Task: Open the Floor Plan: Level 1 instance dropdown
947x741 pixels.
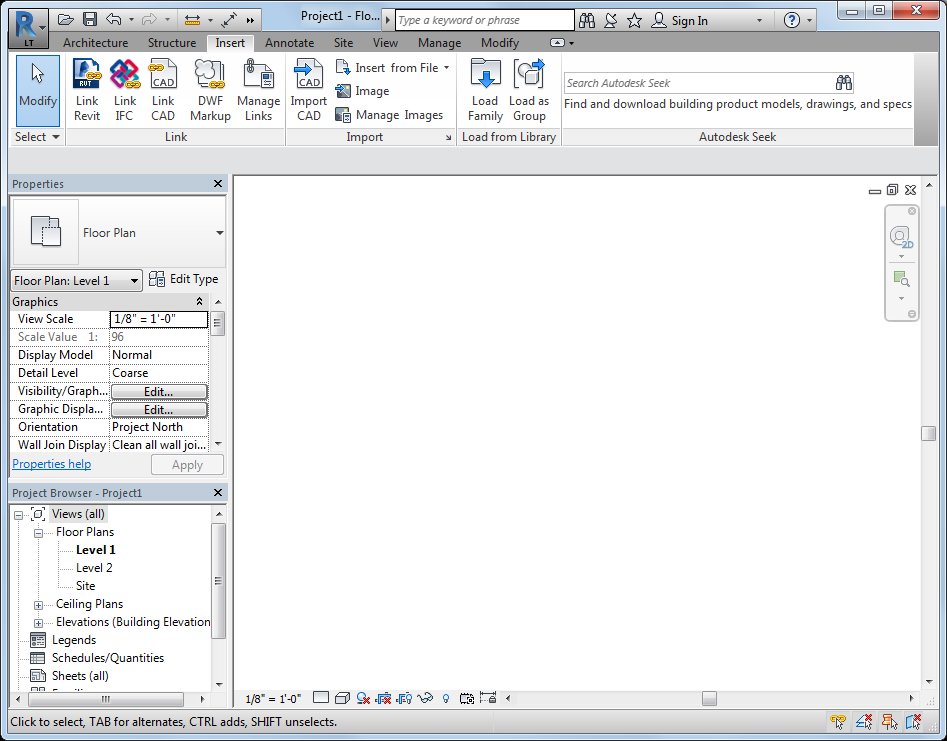Action: click(134, 281)
